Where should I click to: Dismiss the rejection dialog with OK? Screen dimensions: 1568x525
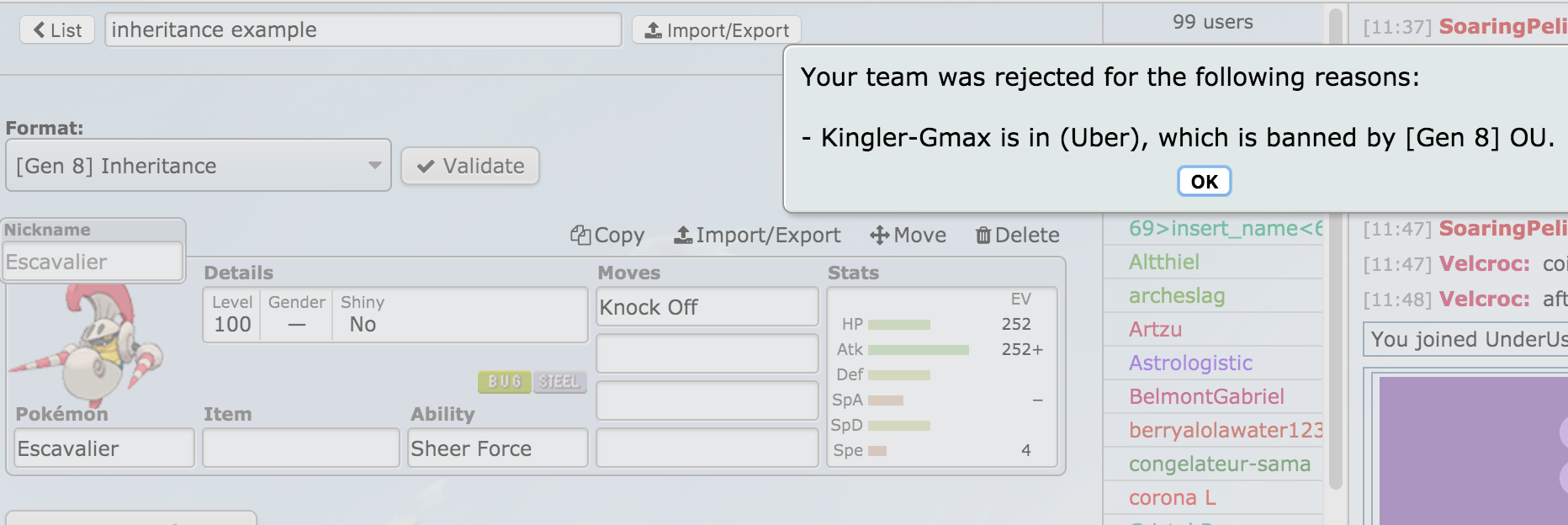tap(1204, 182)
